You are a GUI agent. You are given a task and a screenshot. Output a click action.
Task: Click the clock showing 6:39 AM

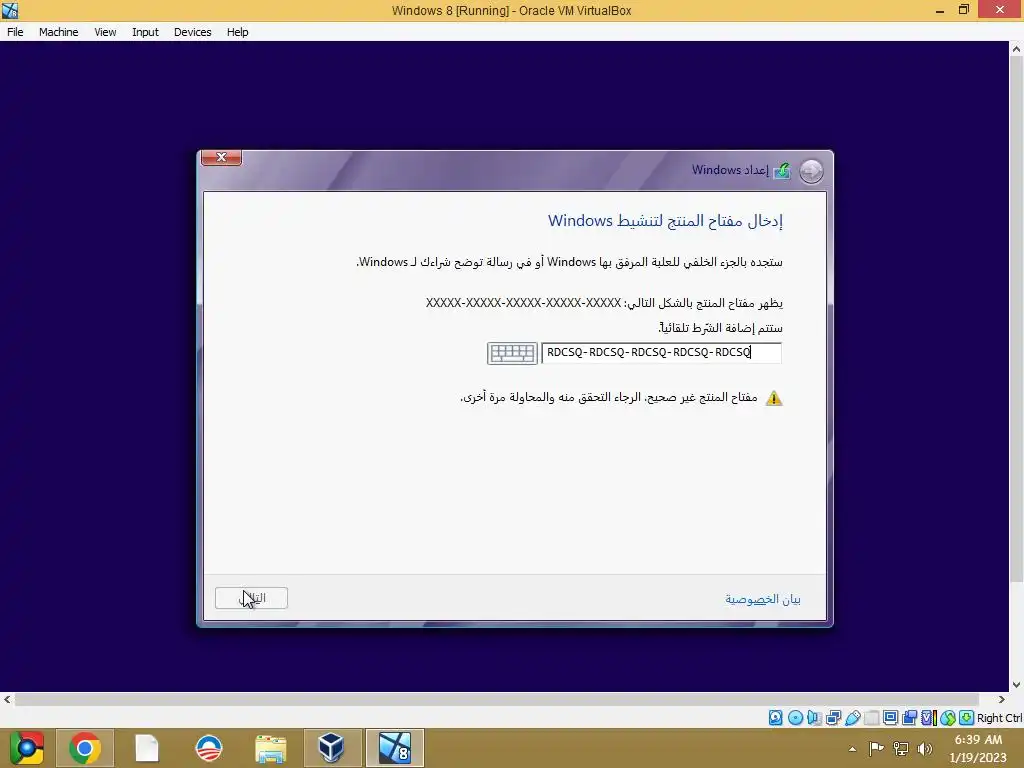pos(978,740)
